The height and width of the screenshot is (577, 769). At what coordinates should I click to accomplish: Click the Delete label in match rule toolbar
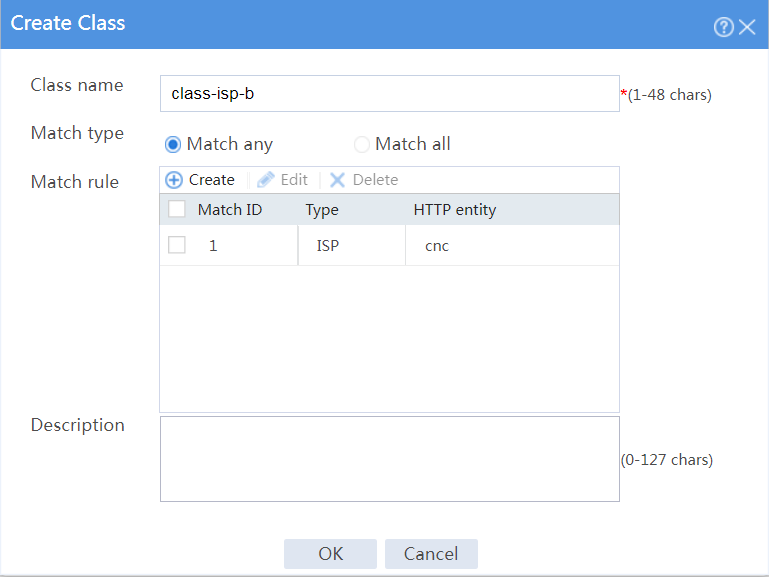coord(375,180)
